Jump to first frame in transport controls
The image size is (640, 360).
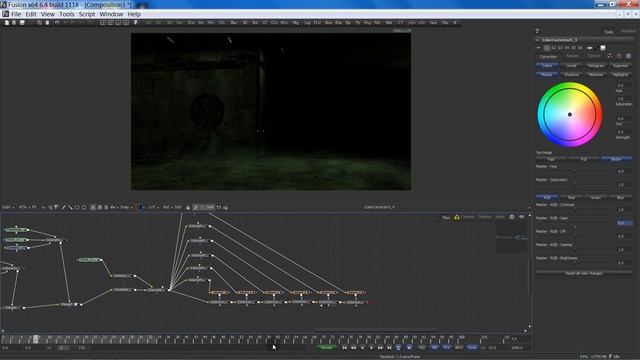(x=345, y=348)
